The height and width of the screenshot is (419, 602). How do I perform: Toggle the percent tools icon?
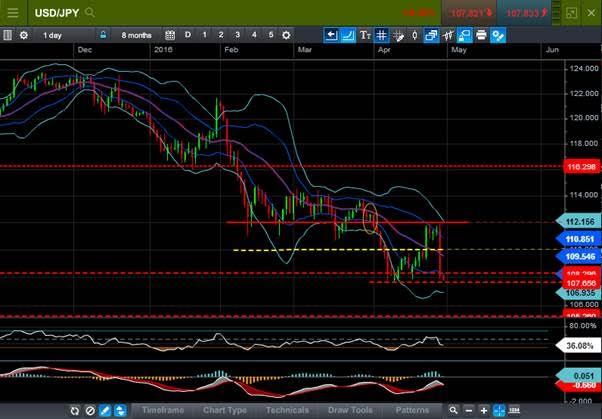pos(498,35)
